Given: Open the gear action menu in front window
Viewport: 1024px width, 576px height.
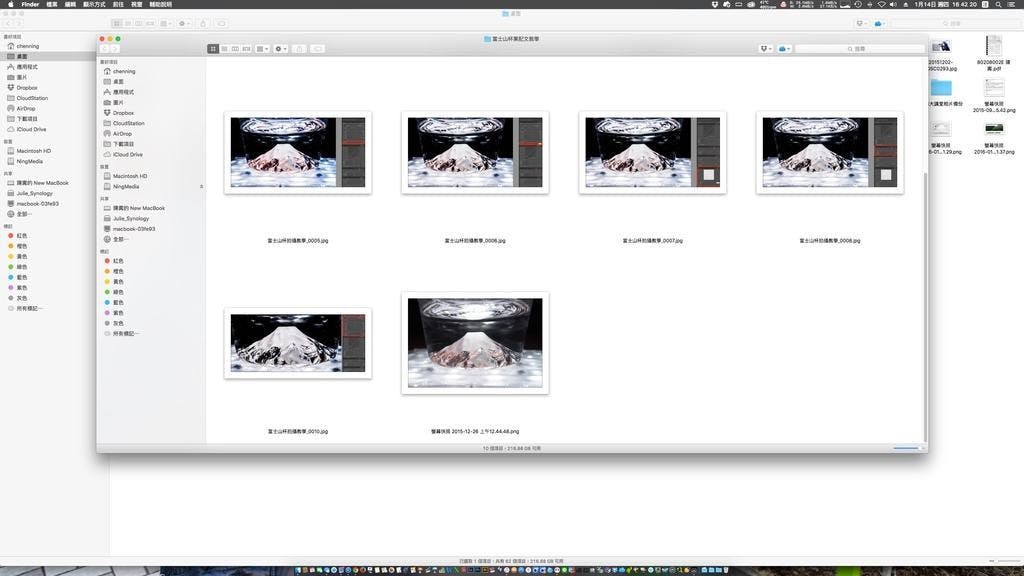Looking at the screenshot, I should pyautogui.click(x=281, y=49).
